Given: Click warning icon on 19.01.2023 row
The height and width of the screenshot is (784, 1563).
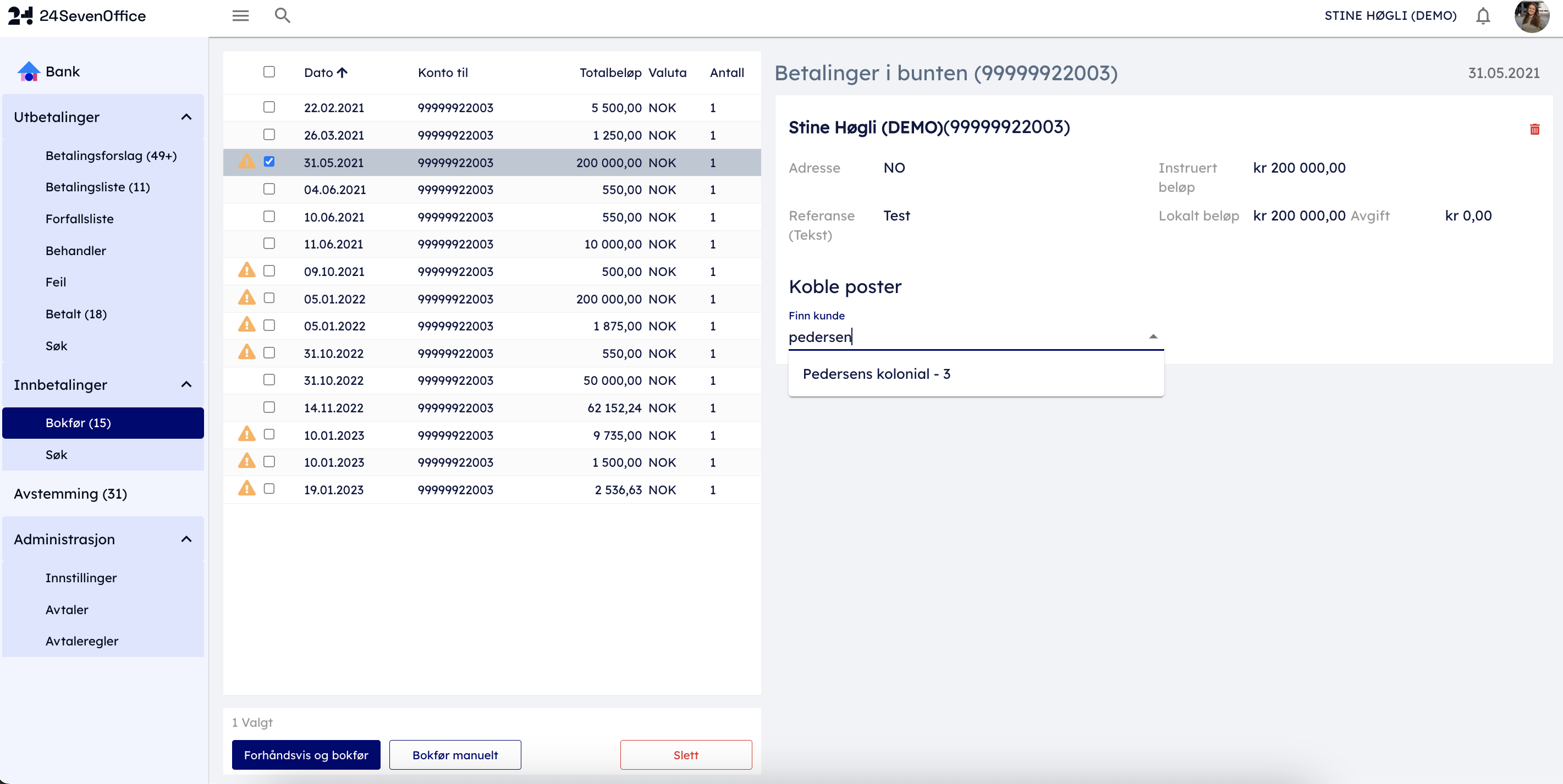Looking at the screenshot, I should tap(246, 489).
